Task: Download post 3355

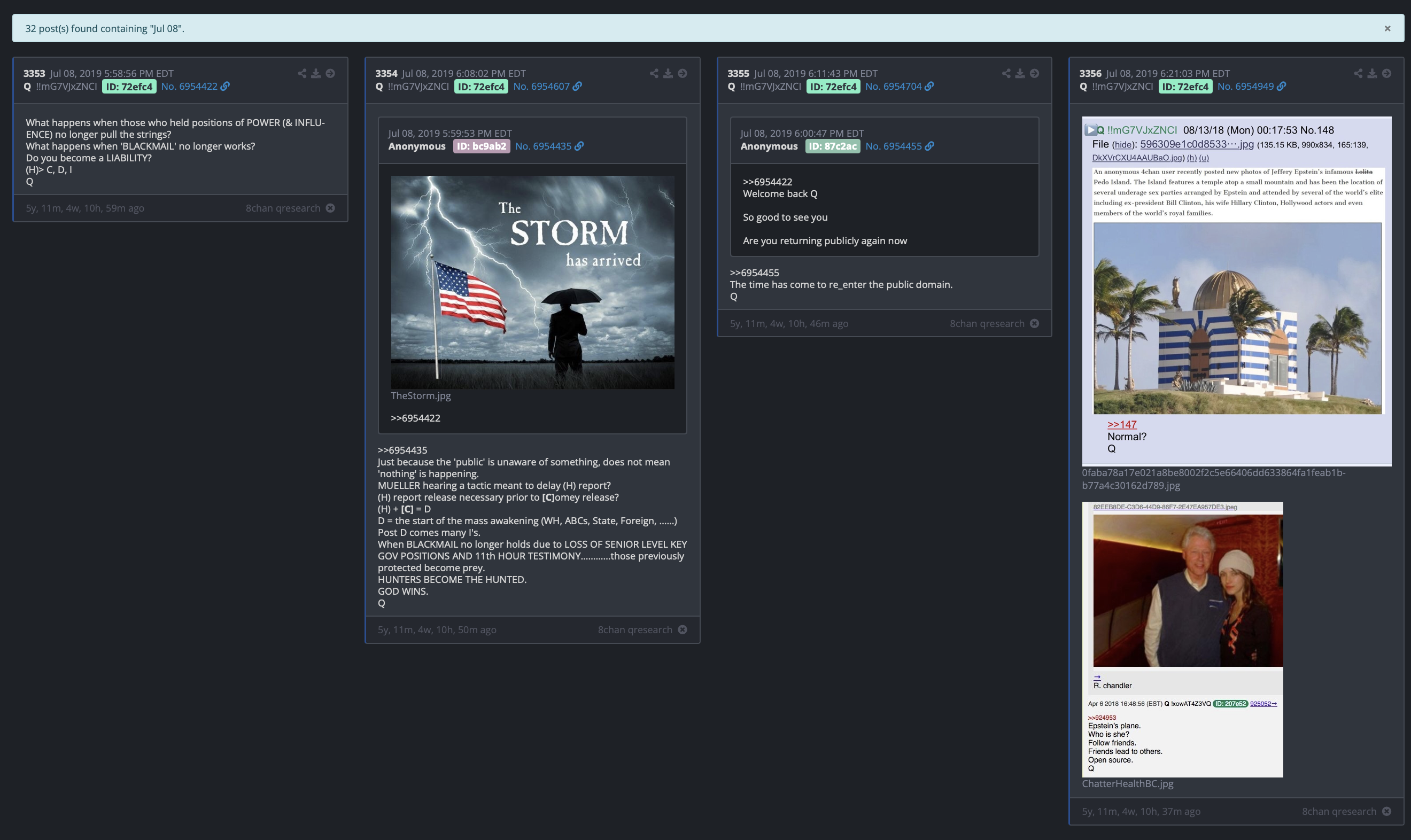Action: pyautogui.click(x=1020, y=74)
